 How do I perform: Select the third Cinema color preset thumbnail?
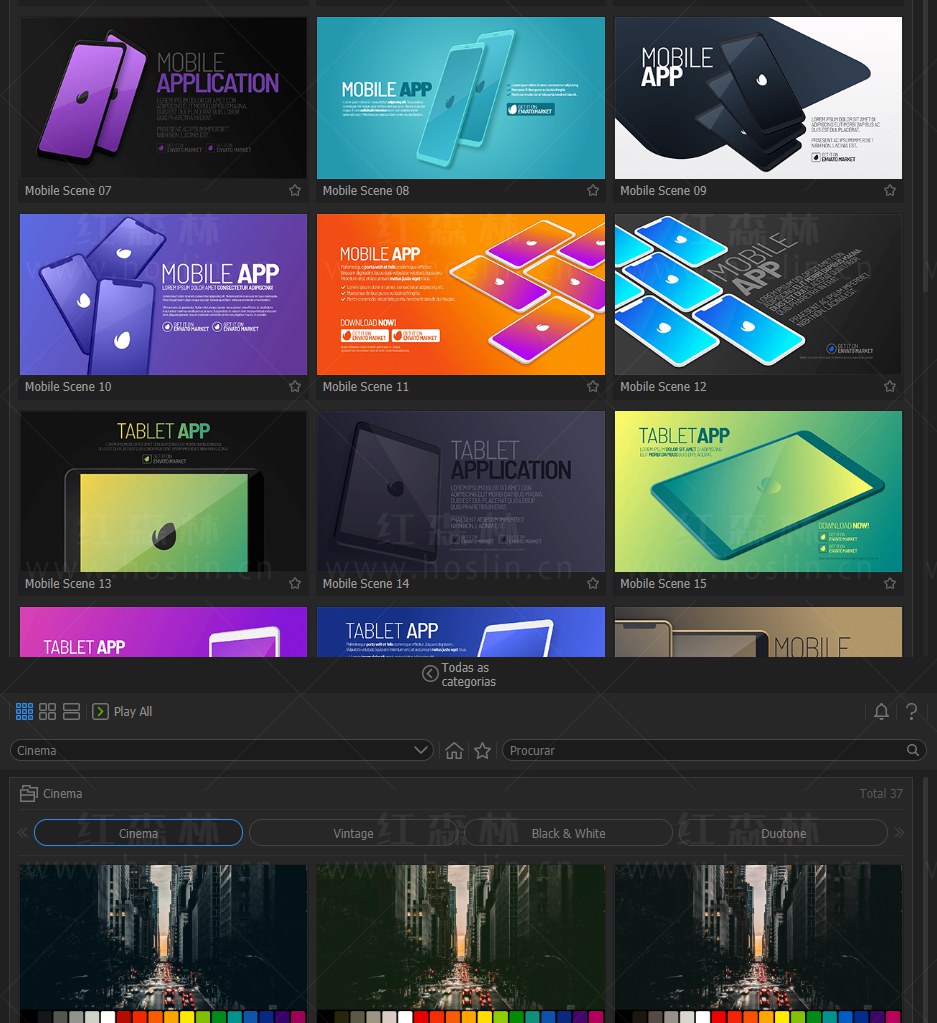[758, 943]
